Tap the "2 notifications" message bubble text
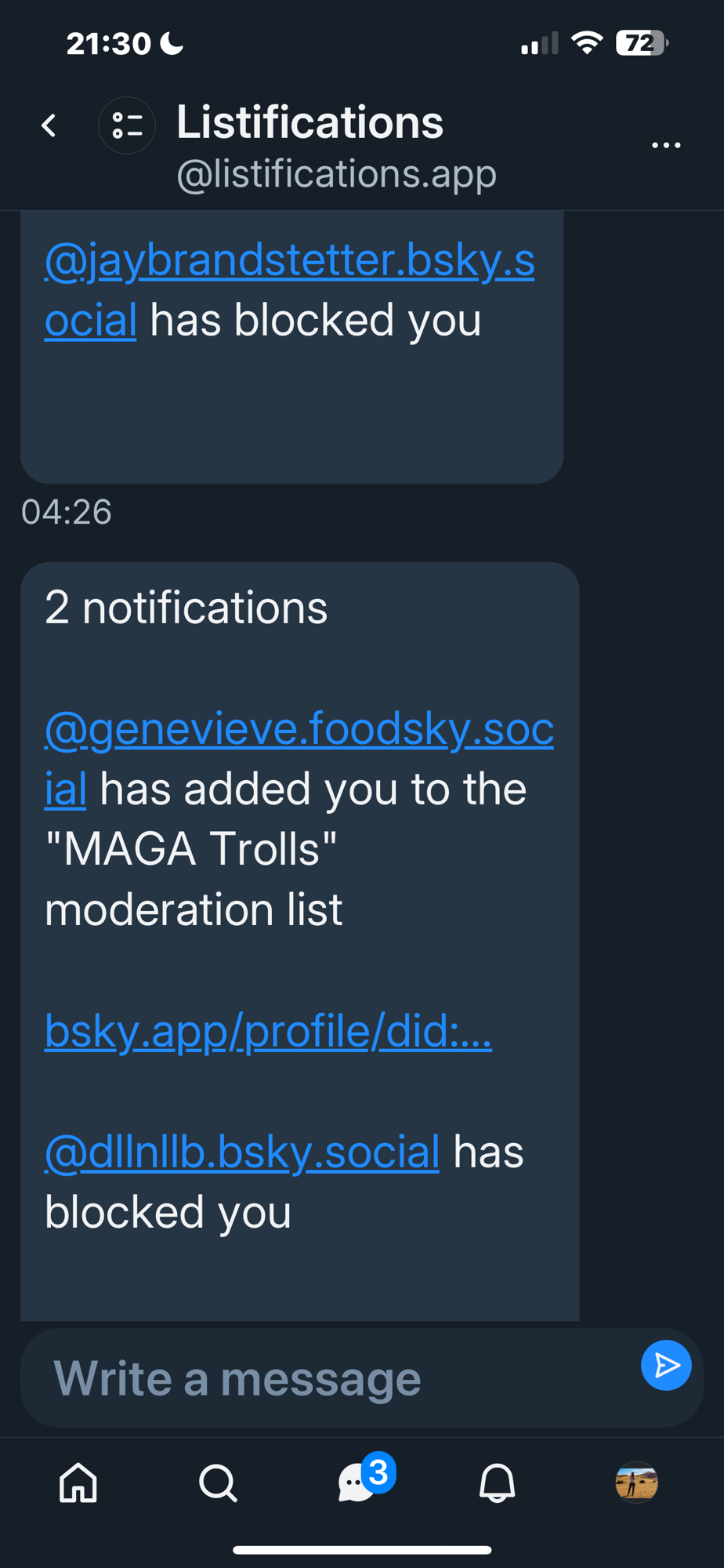724x1568 pixels. 186,608
